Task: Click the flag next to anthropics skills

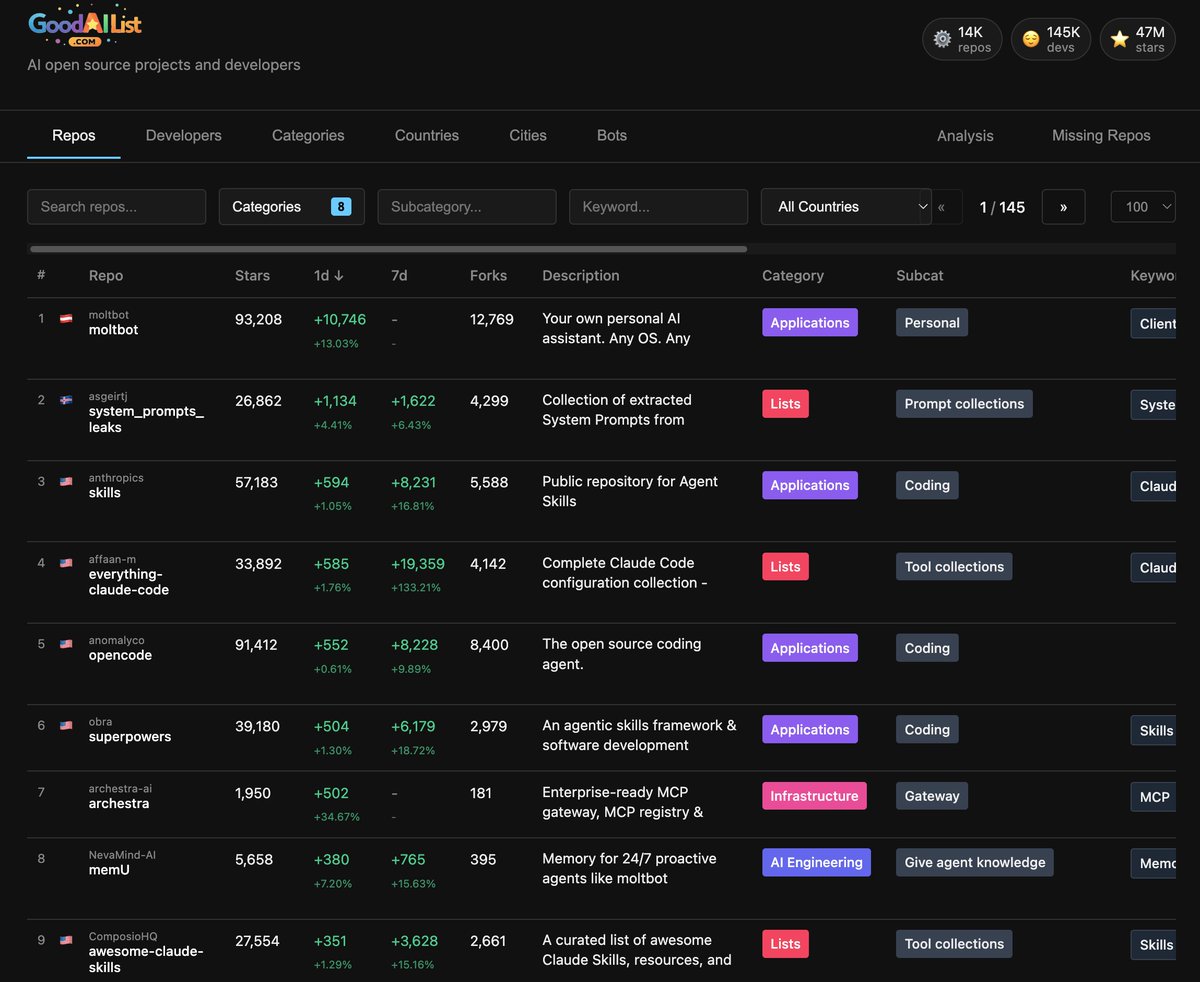Action: 66,480
